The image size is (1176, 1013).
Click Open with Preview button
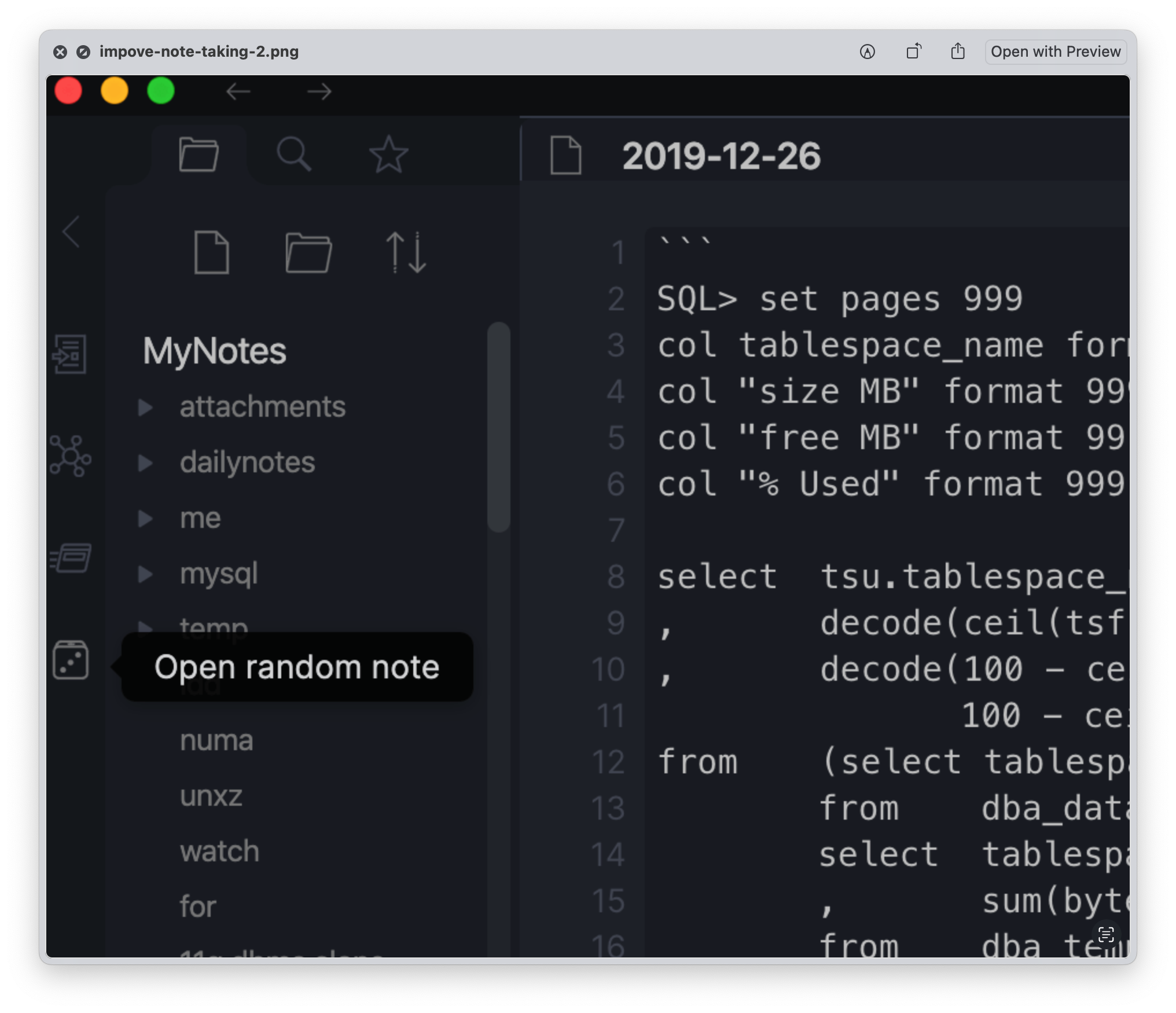(1056, 52)
